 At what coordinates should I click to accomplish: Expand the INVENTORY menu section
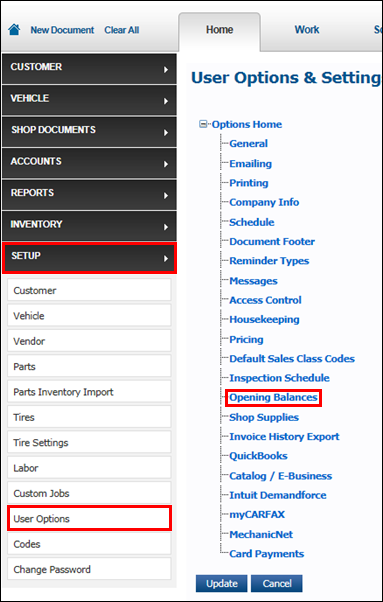(x=89, y=226)
